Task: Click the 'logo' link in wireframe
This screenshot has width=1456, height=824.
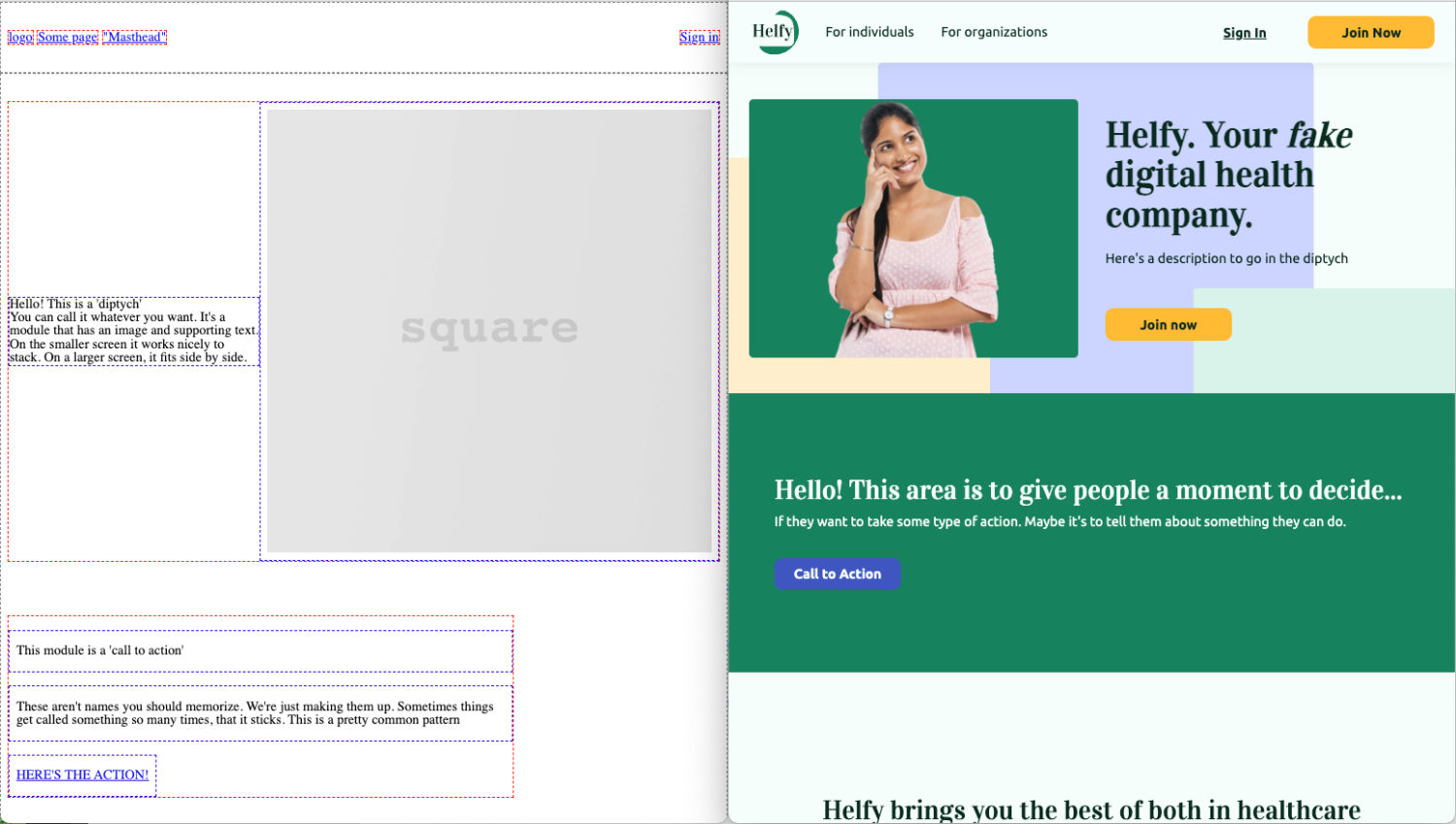Action: 20,37
